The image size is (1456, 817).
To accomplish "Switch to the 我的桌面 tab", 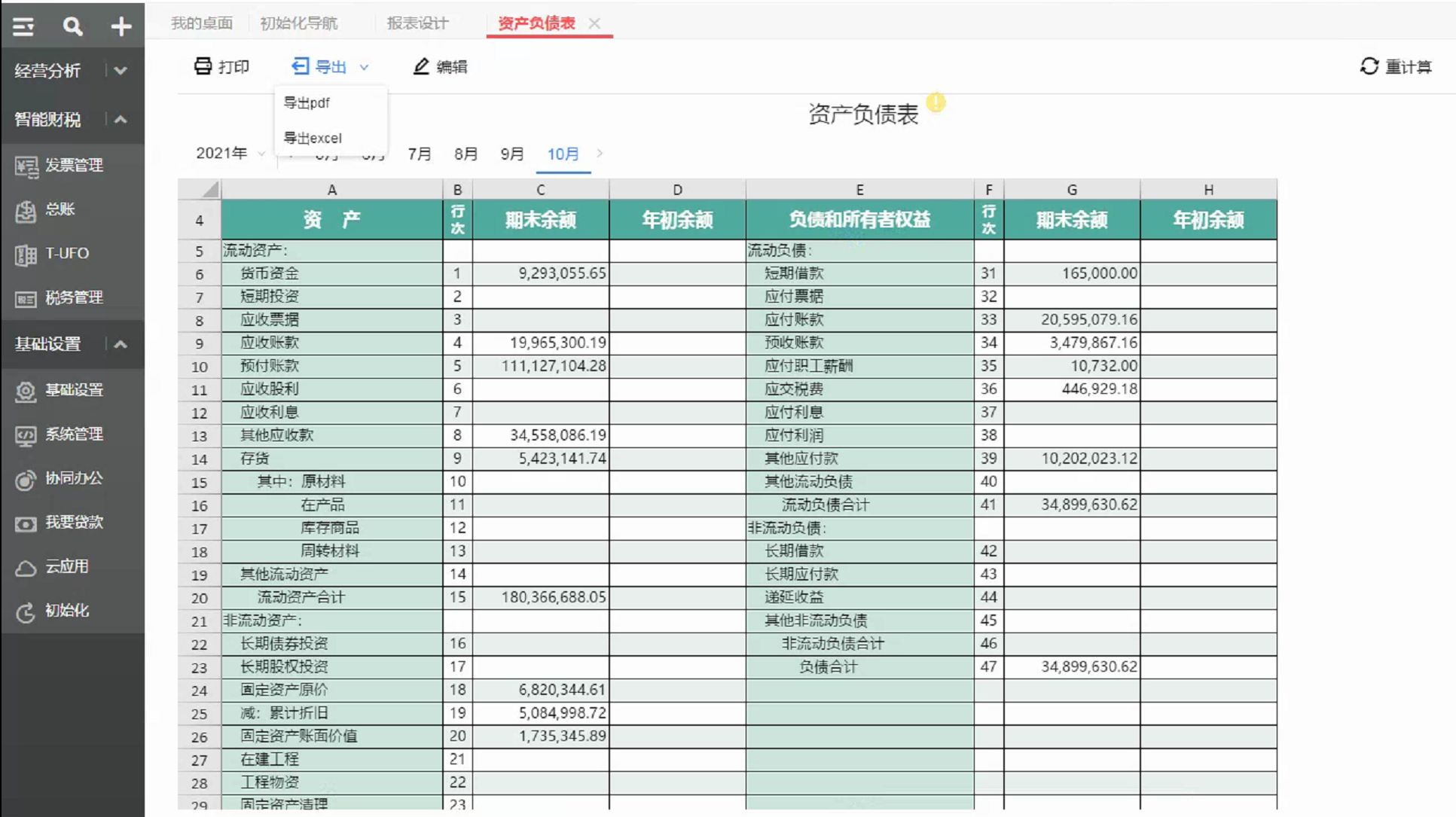I will (x=201, y=23).
